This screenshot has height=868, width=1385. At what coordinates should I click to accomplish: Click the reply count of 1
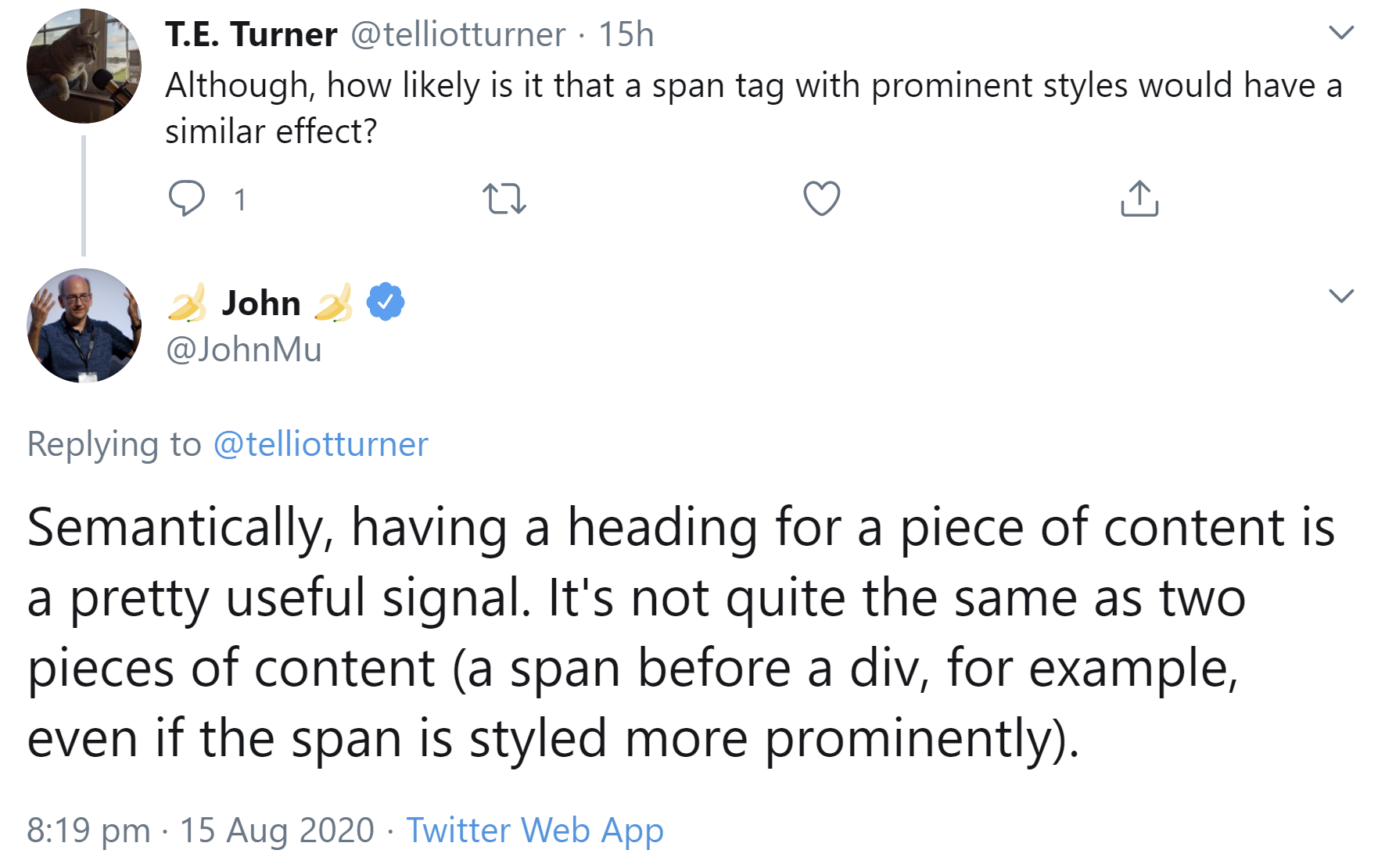tap(239, 200)
